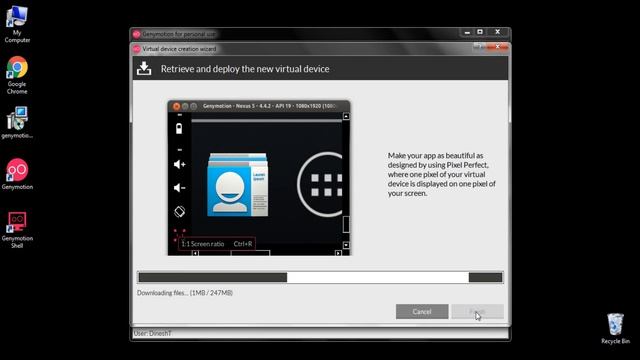This screenshot has width=640, height=360.
Task: Launch Google Chrome from desktop
Action: [x=17, y=76]
